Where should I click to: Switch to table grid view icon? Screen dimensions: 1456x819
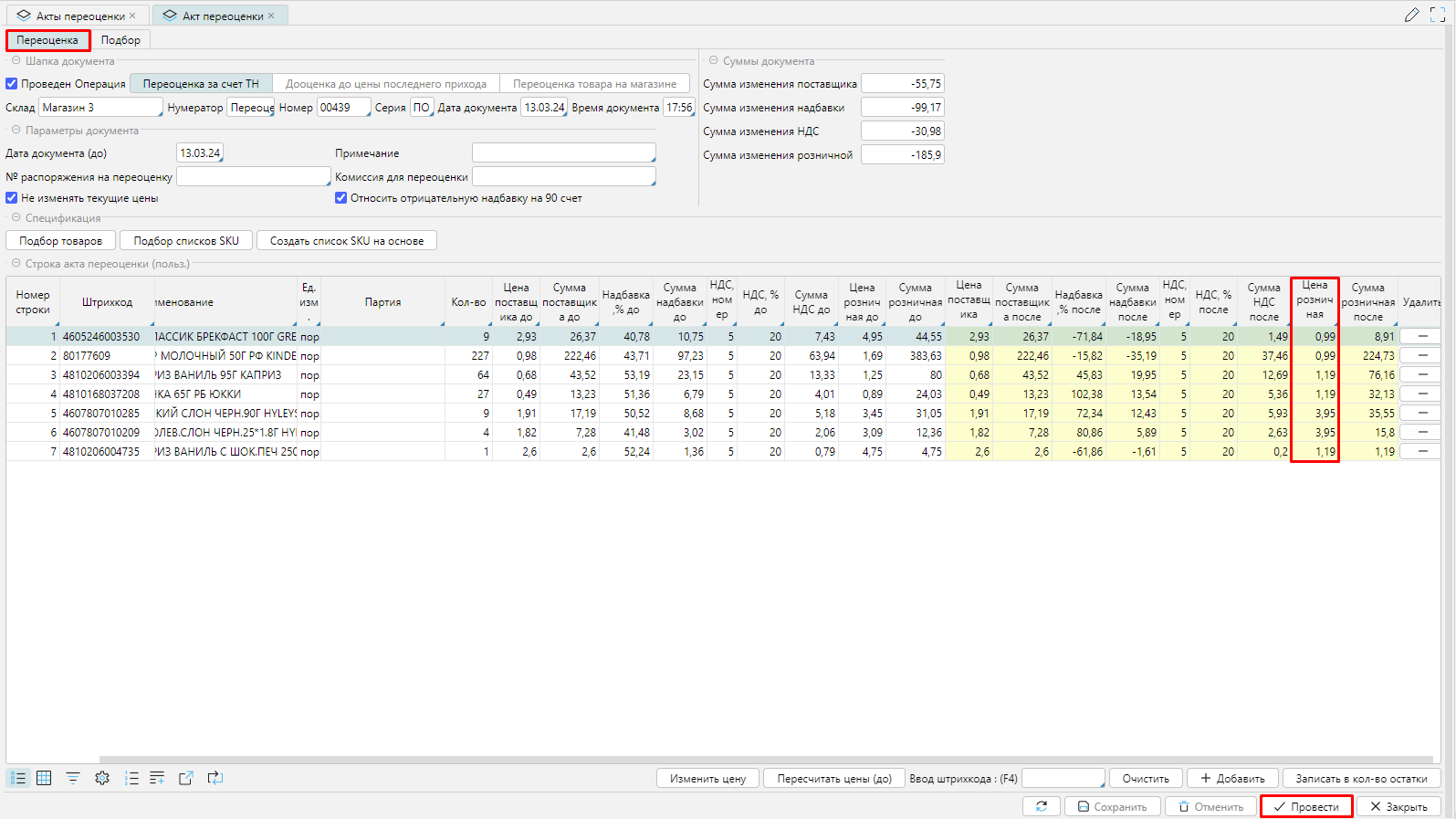click(44, 778)
